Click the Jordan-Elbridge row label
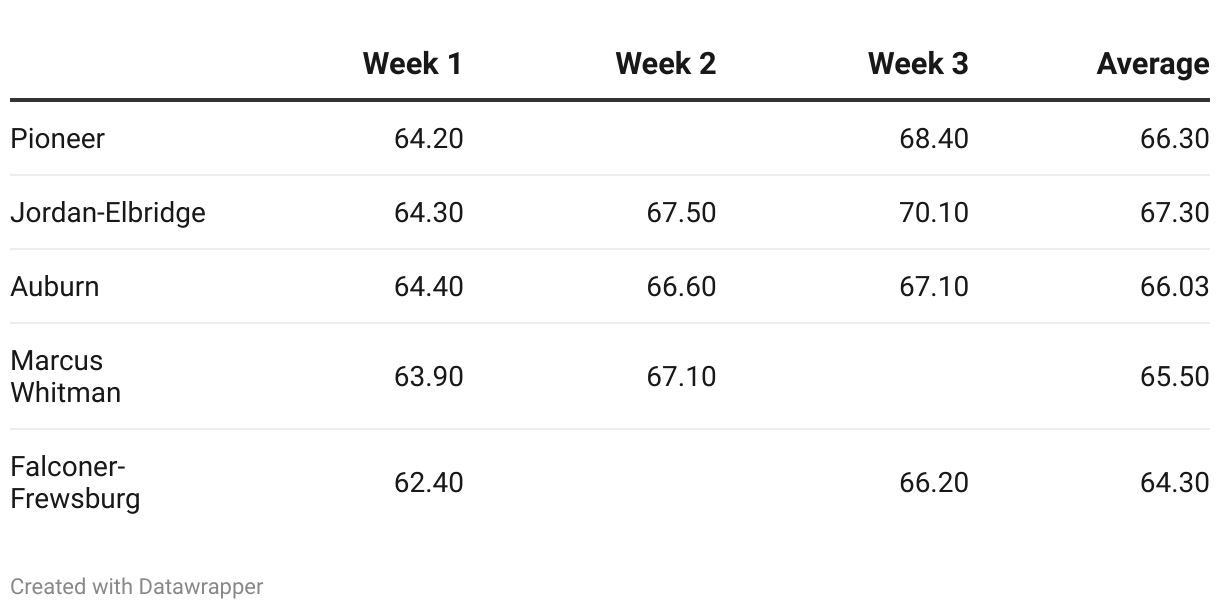The height and width of the screenshot is (610, 1220). tap(108, 213)
